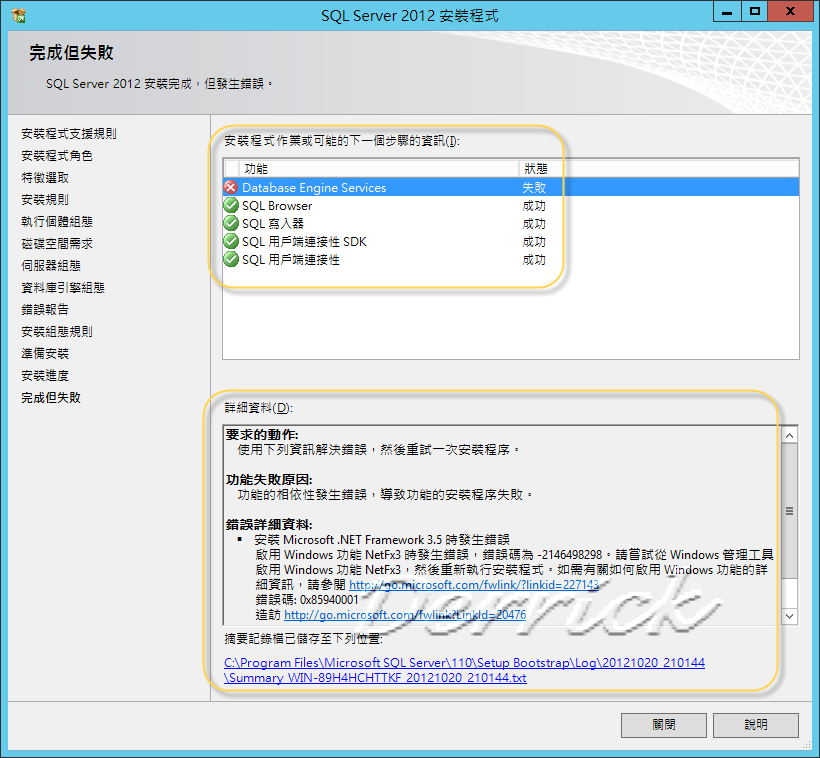The image size is (820, 758).
Task: Click the 狀態 column header
Action: click(535, 167)
